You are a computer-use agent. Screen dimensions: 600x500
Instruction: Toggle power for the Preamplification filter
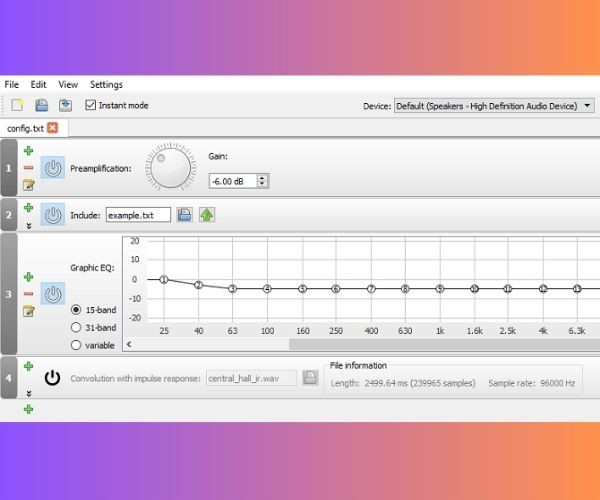click(53, 168)
